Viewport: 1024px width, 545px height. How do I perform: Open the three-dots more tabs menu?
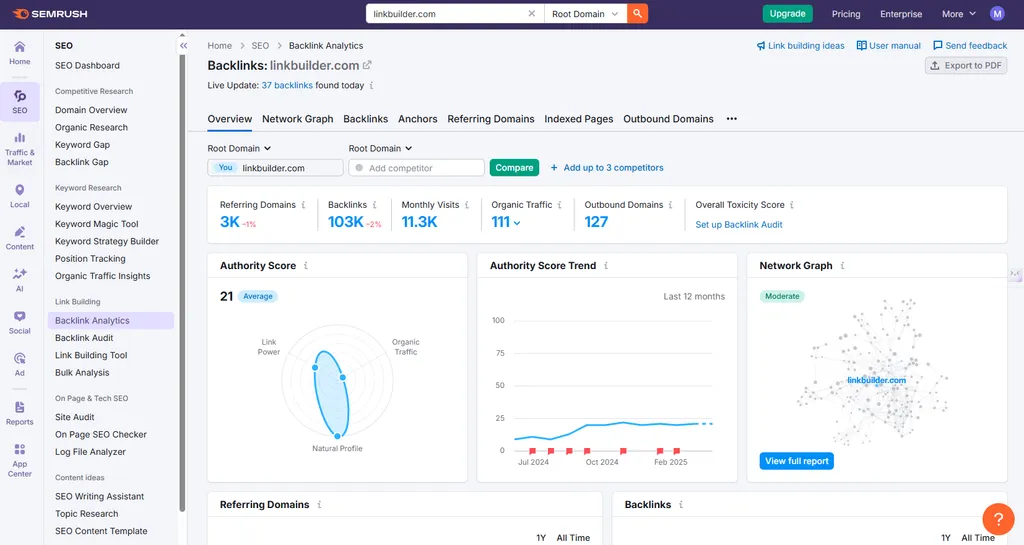pyautogui.click(x=731, y=119)
